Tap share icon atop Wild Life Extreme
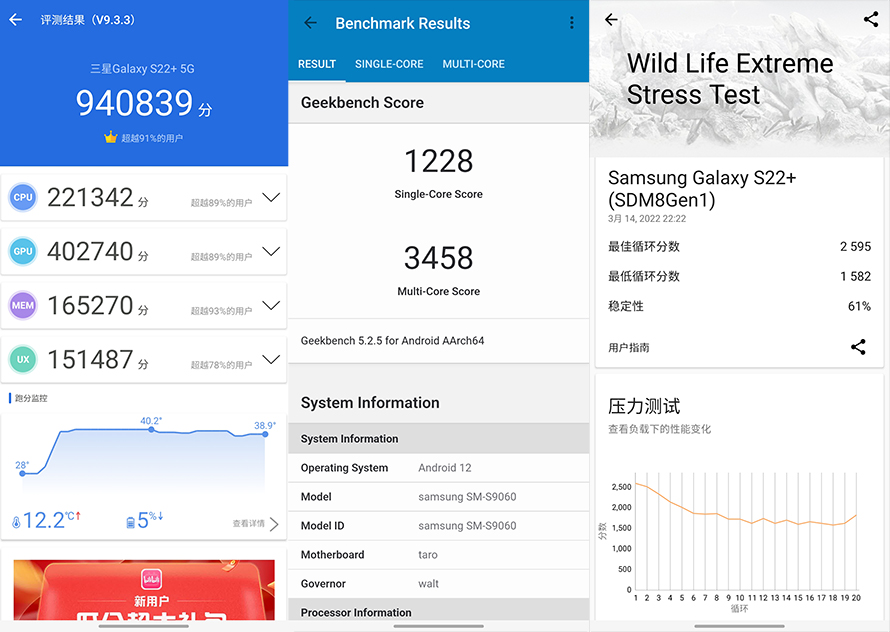 (870, 19)
